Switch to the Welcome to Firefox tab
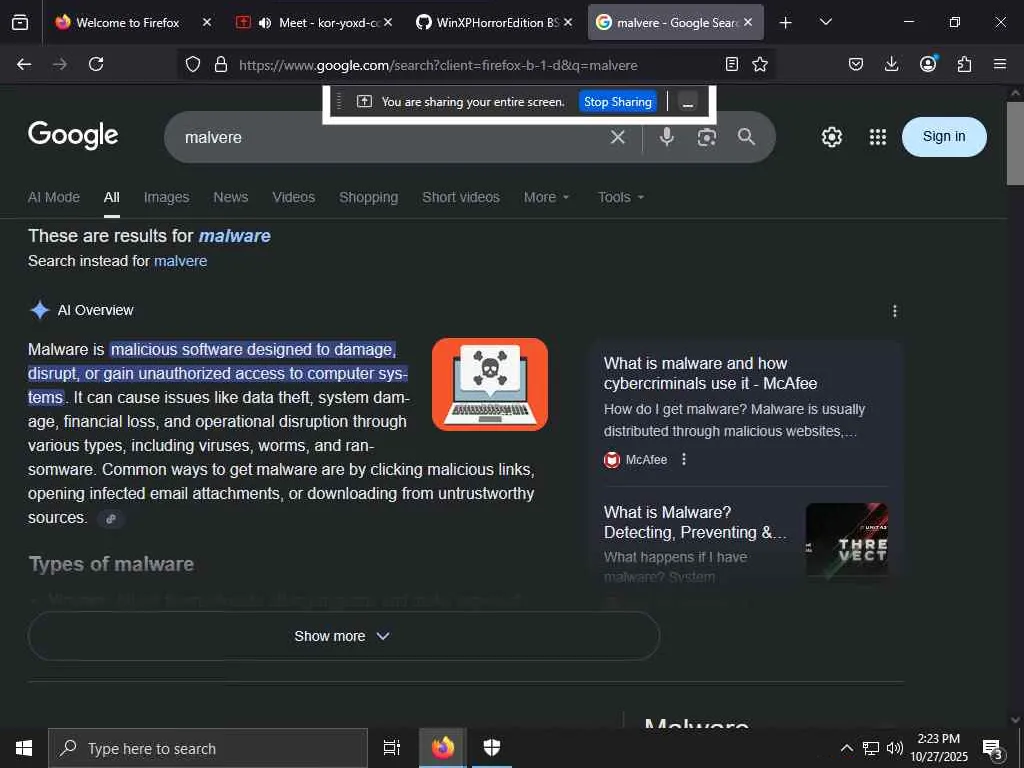1024x768 pixels. 127,23
